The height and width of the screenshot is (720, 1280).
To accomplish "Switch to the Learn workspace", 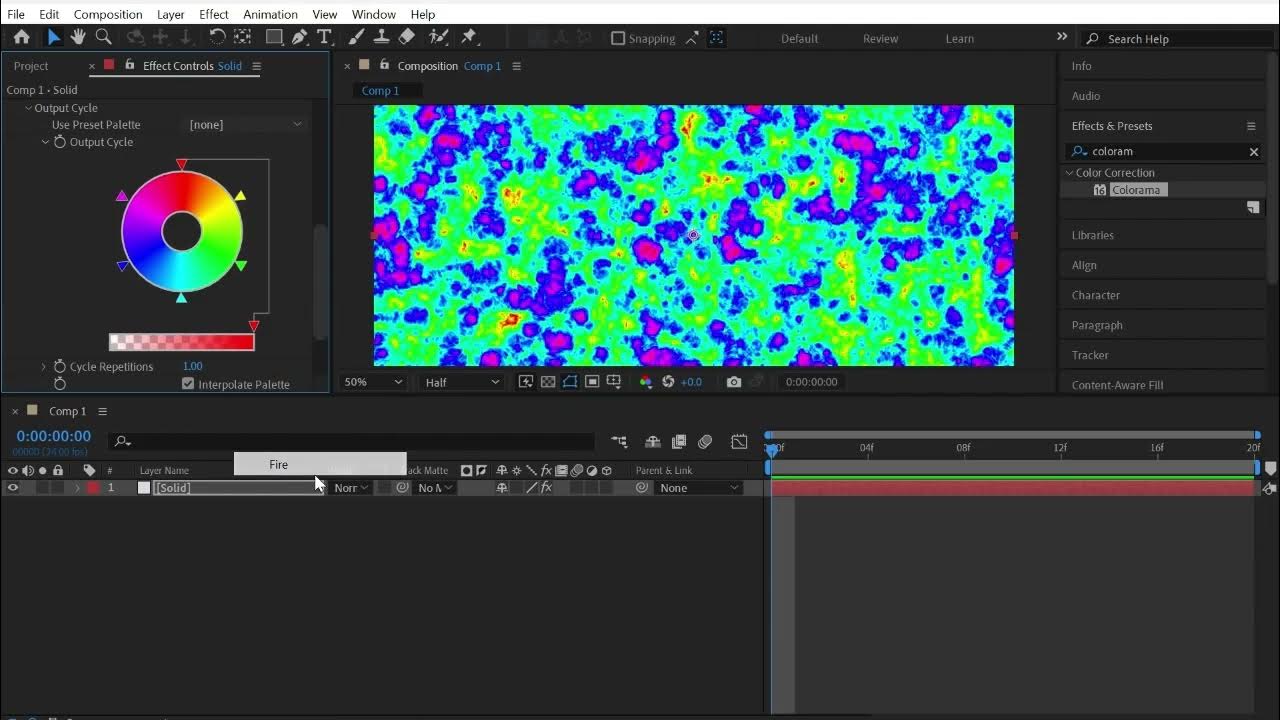I will click(960, 39).
